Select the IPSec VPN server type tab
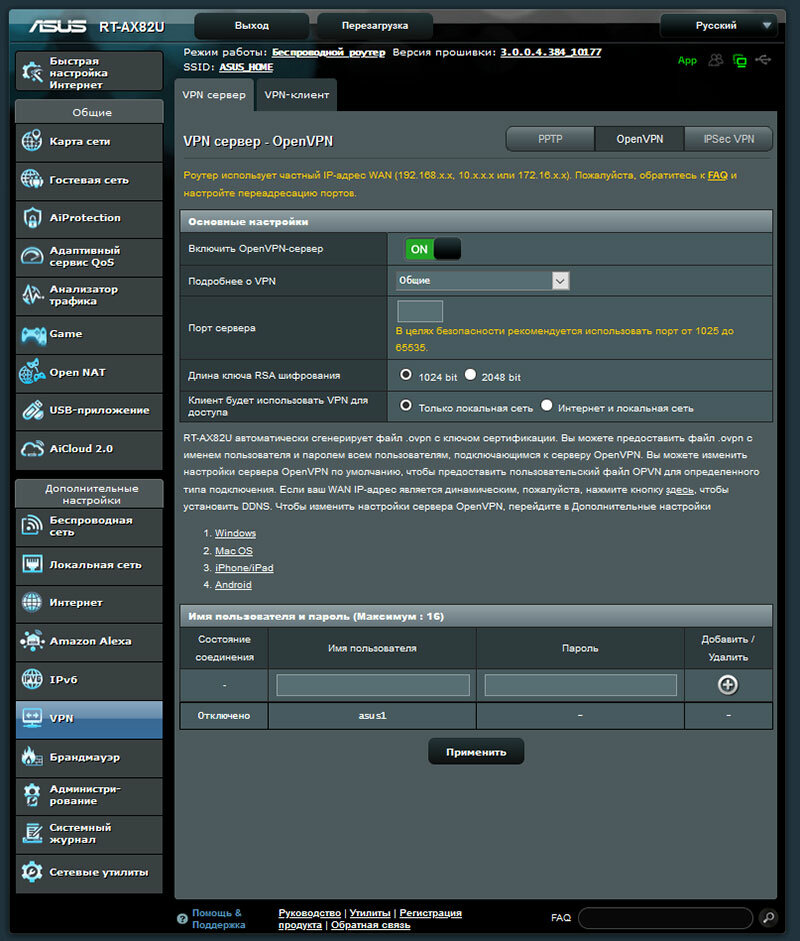Image resolution: width=800 pixels, height=941 pixels. pos(729,139)
